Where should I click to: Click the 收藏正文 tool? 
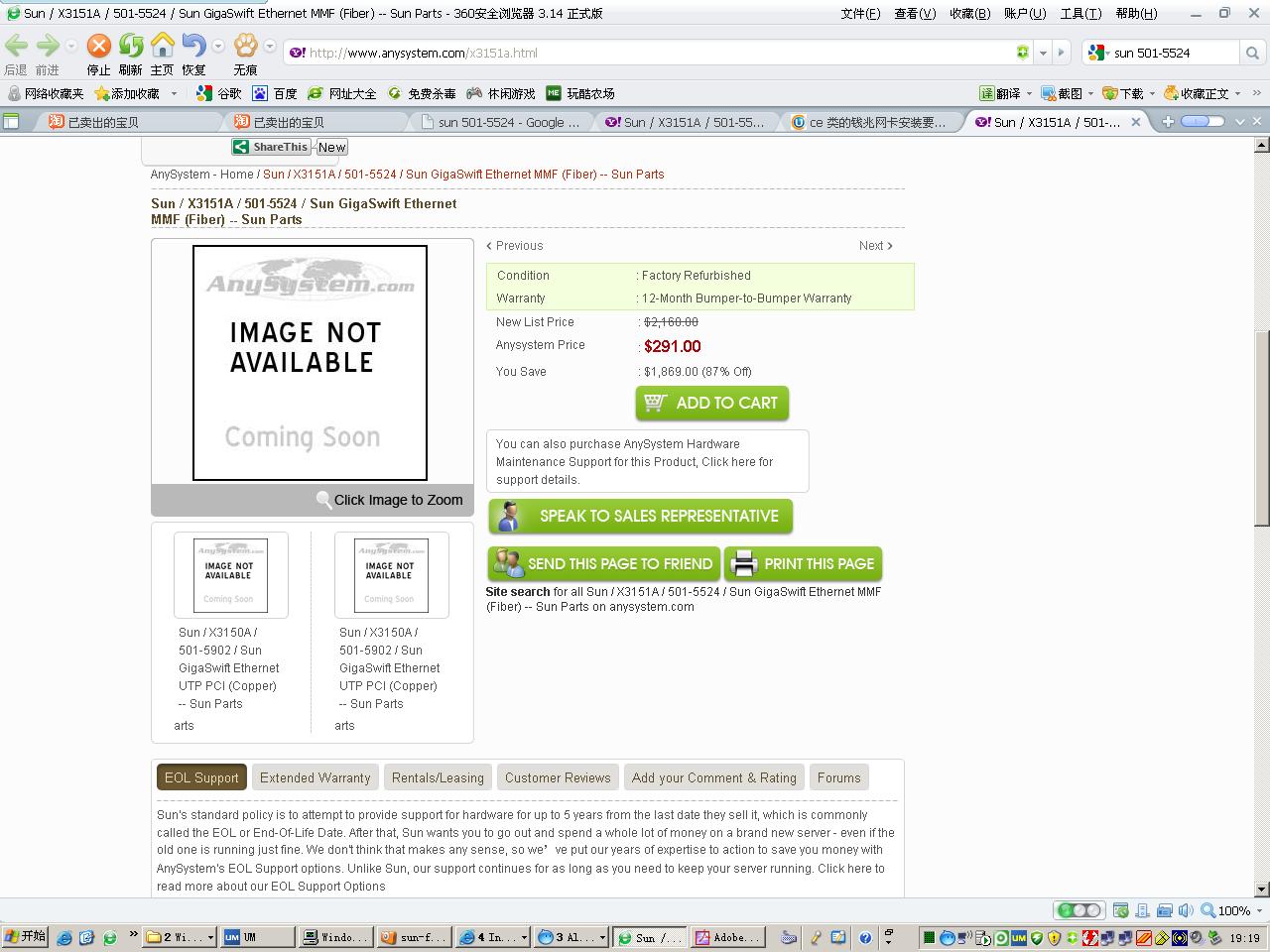click(x=1197, y=93)
